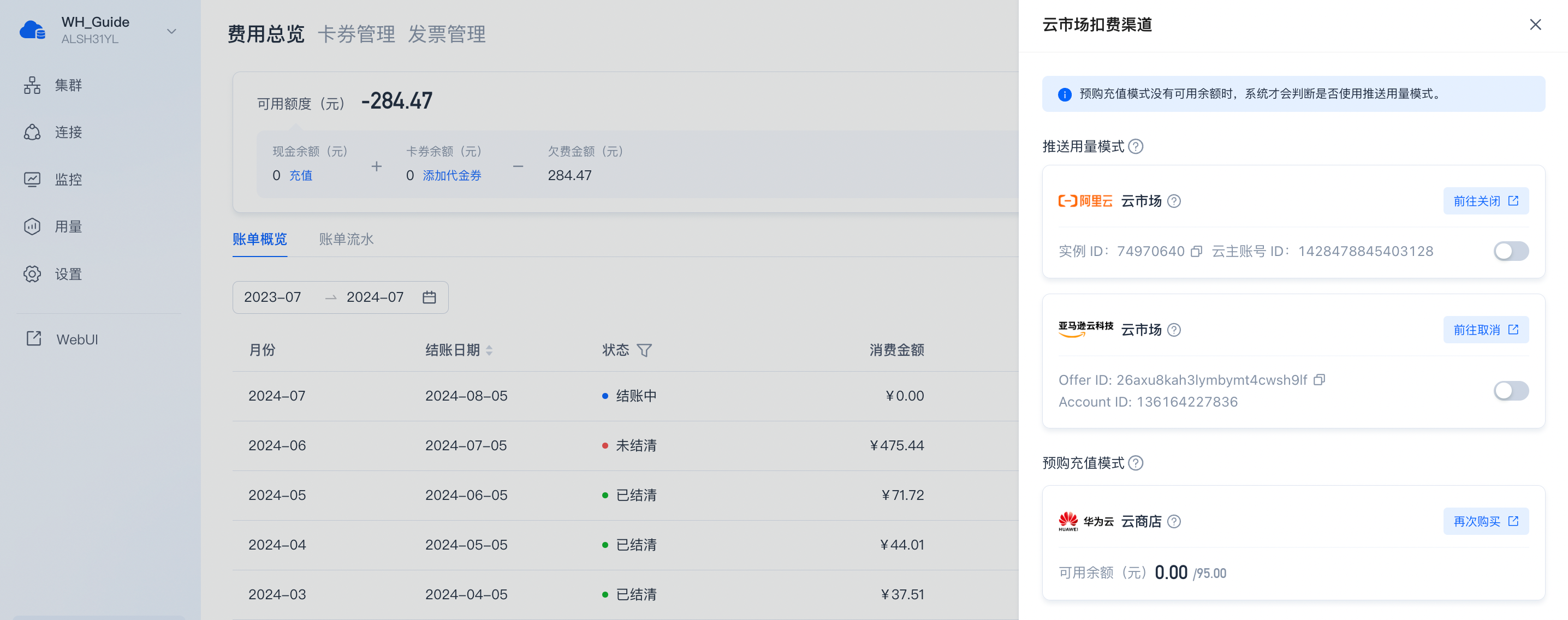Viewport: 1568px width, 620px height.
Task: Click the 前往取消 button
Action: [x=1486, y=330]
